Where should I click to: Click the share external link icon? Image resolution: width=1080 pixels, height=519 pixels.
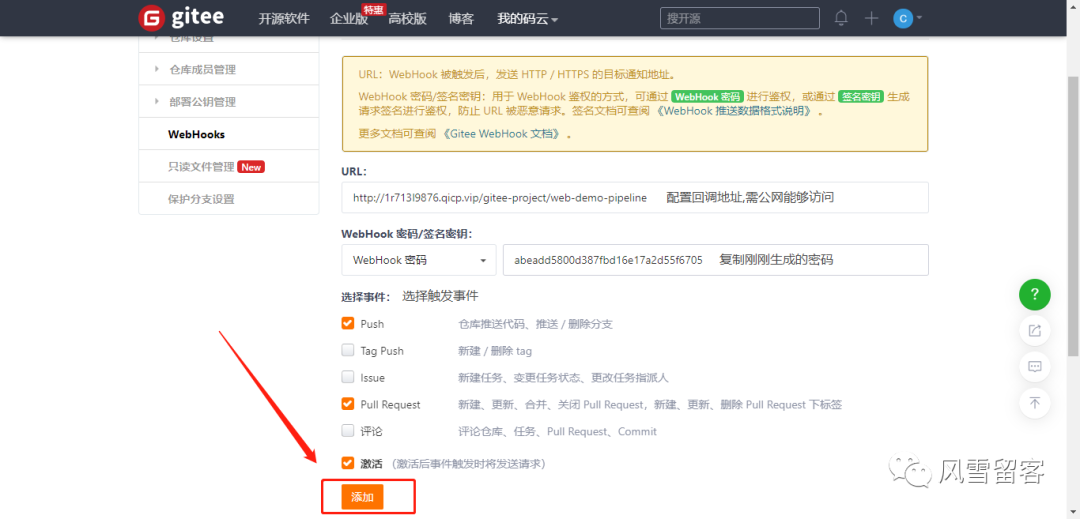1035,330
